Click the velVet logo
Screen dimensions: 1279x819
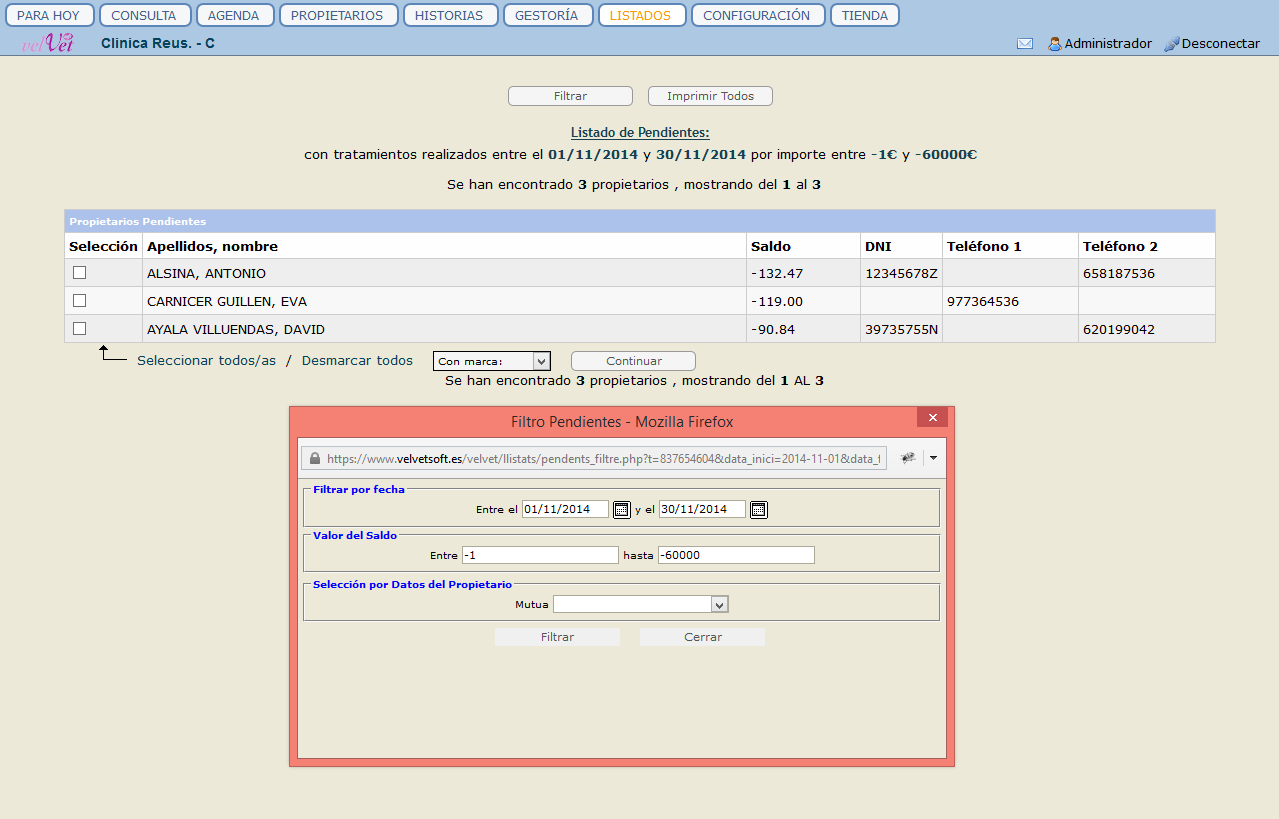pos(48,43)
